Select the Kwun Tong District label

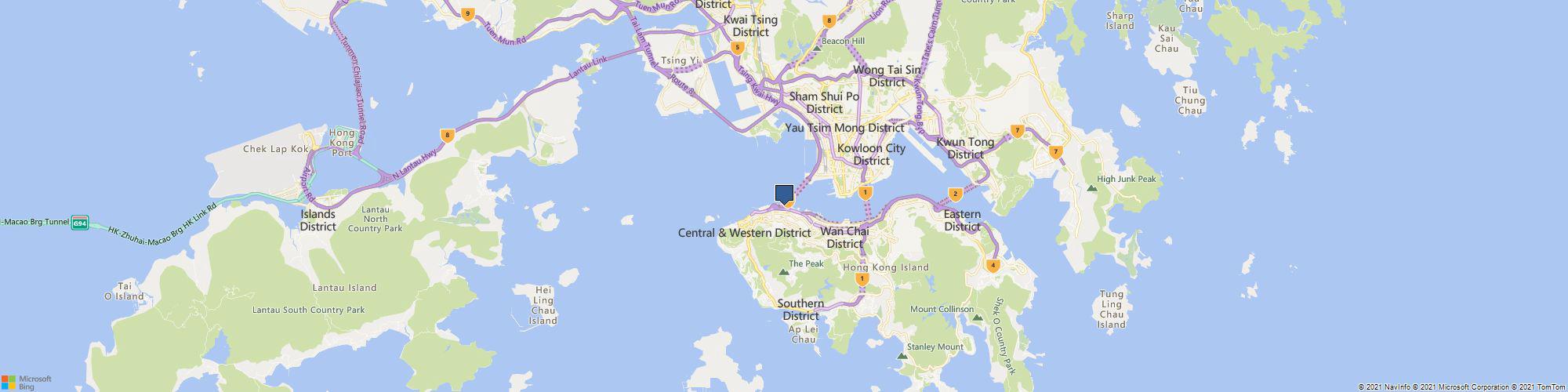click(965, 148)
